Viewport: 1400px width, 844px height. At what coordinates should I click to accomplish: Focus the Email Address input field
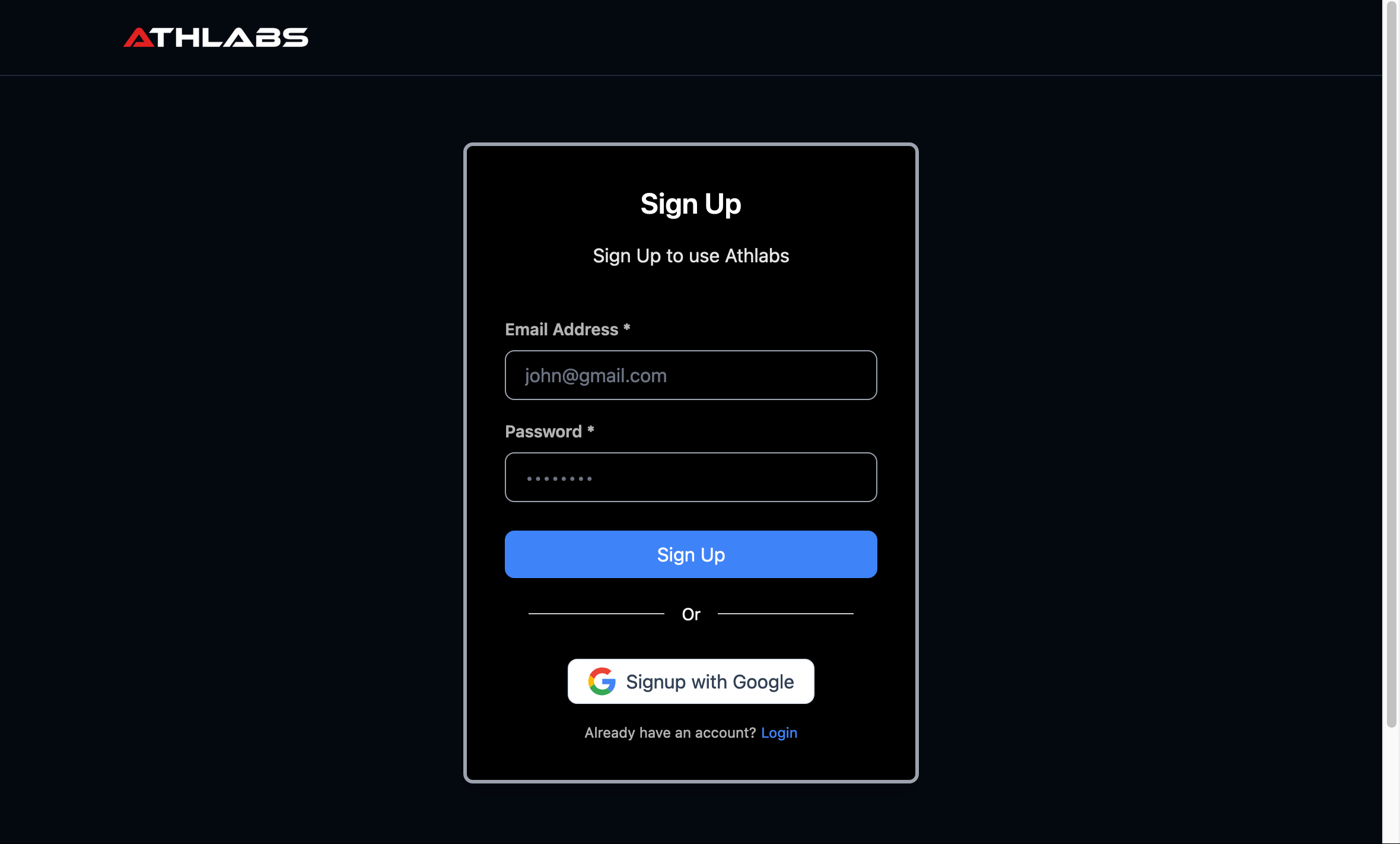coord(691,375)
